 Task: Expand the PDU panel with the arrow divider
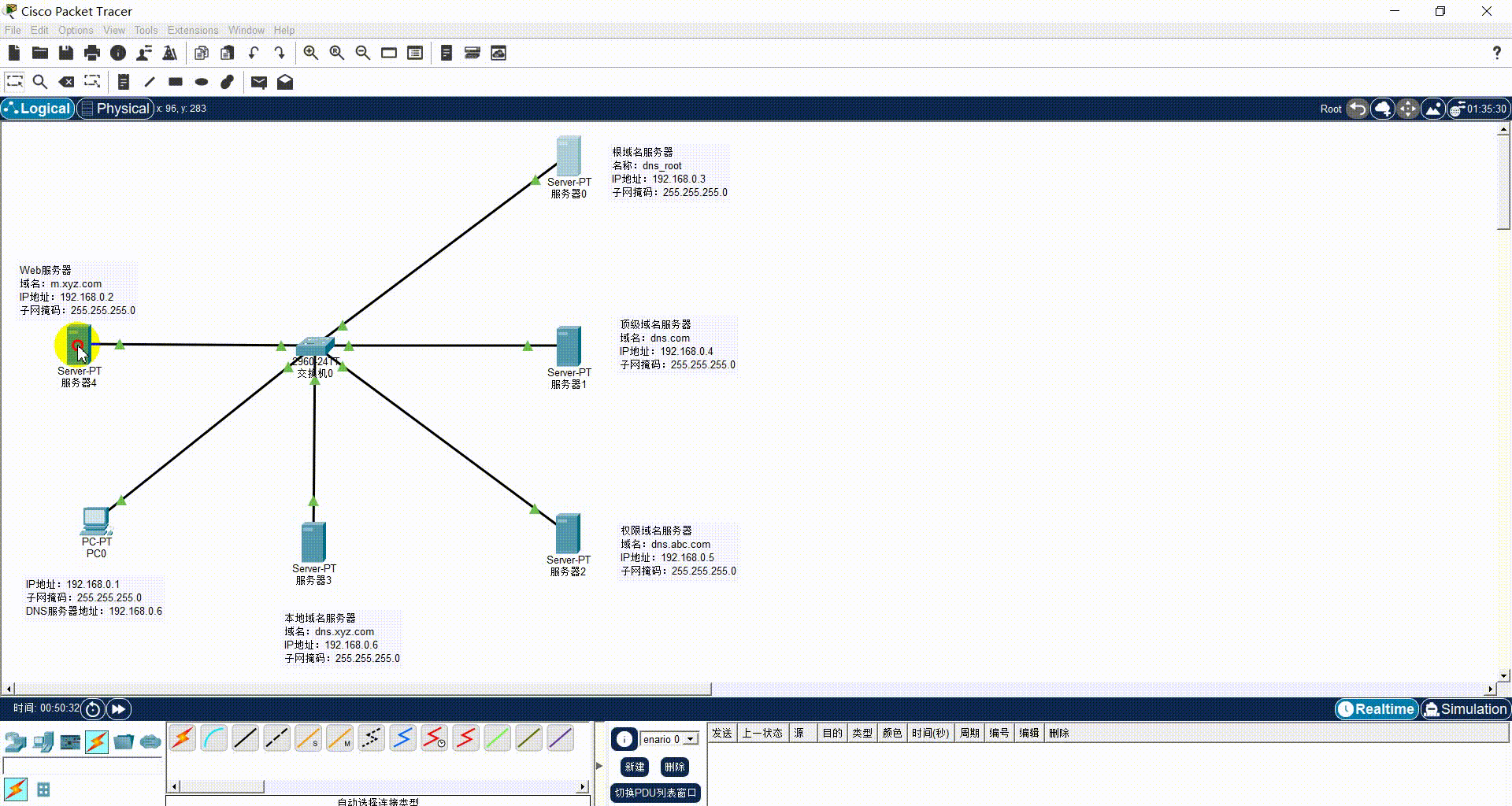(599, 765)
